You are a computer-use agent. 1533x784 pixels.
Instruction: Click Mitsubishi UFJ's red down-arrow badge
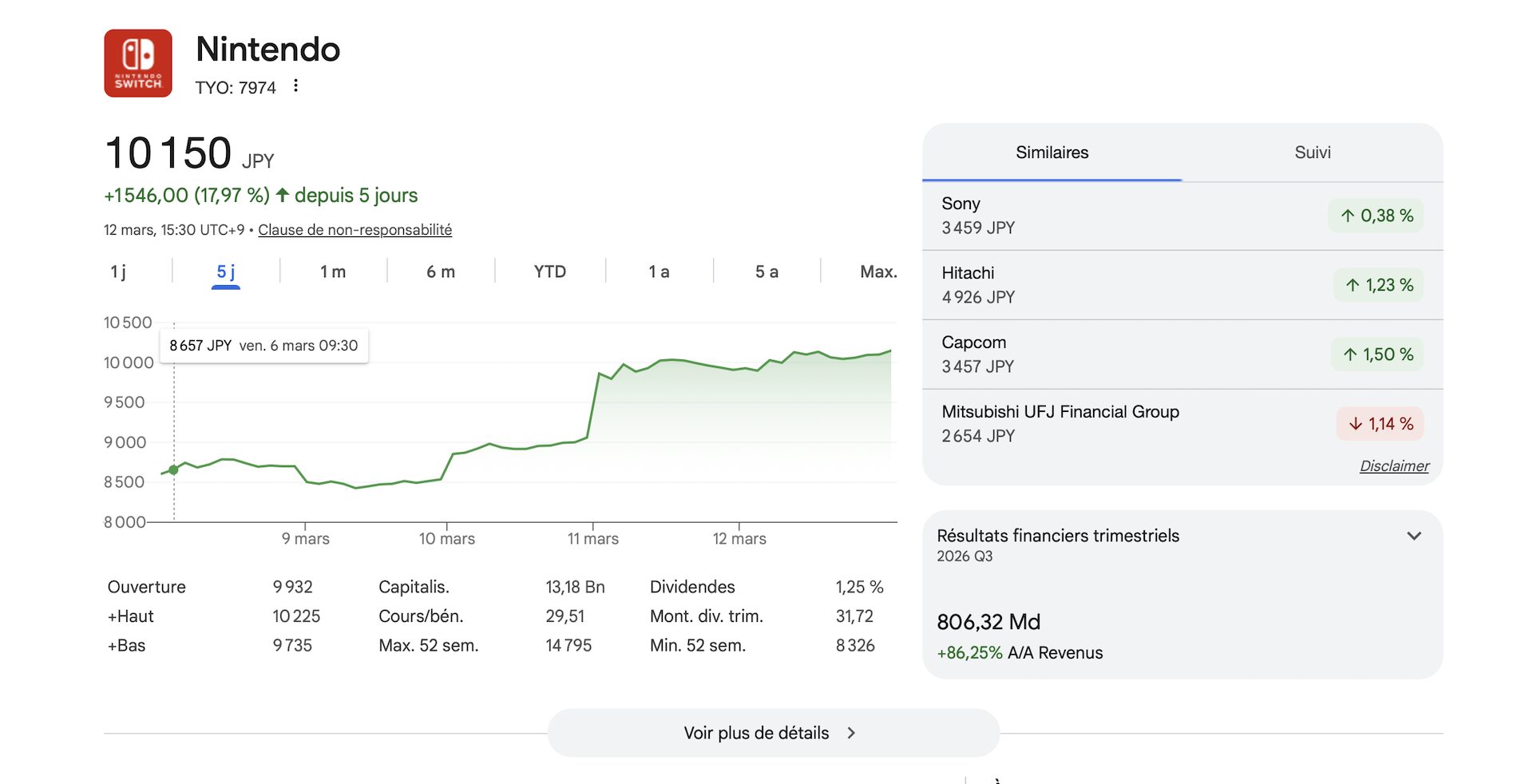[x=1380, y=424]
